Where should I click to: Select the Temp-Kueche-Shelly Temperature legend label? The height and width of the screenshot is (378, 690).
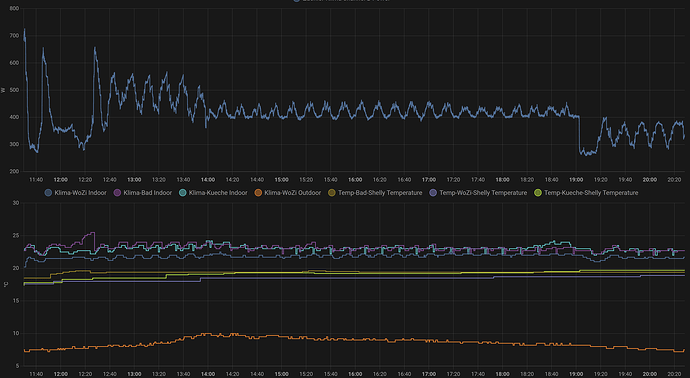(x=591, y=193)
